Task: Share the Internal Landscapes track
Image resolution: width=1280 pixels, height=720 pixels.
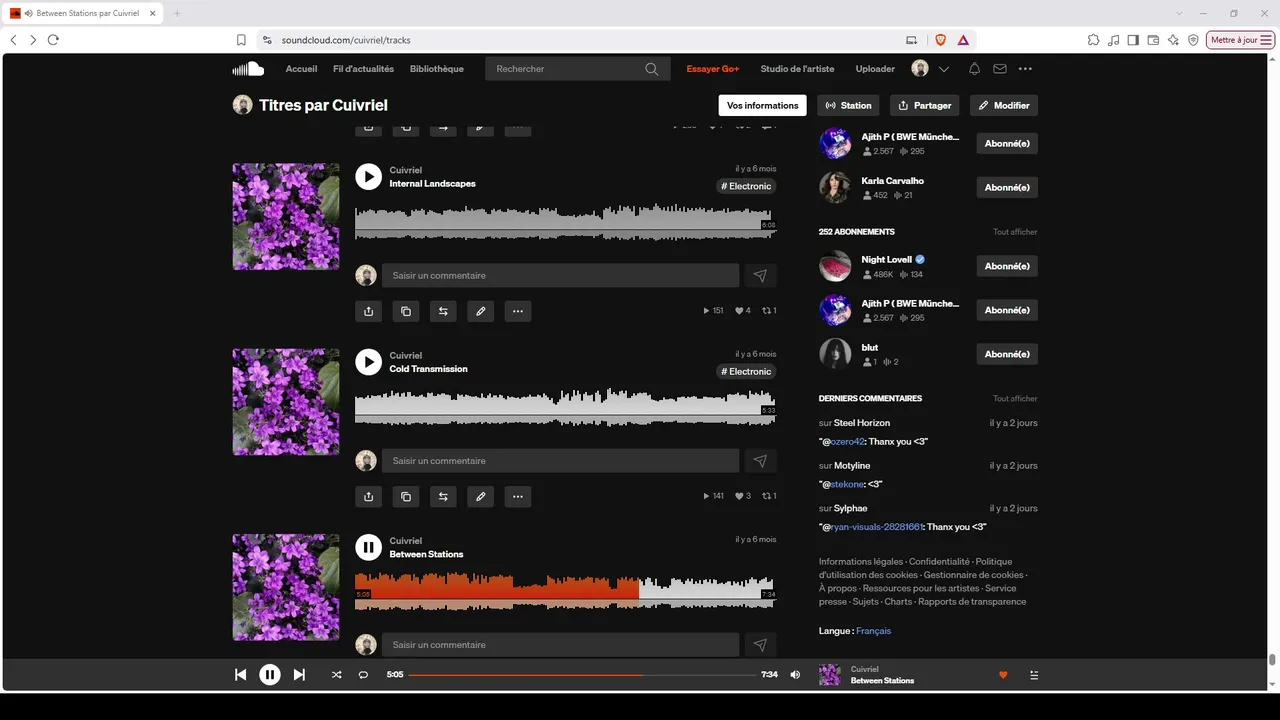Action: (368, 311)
